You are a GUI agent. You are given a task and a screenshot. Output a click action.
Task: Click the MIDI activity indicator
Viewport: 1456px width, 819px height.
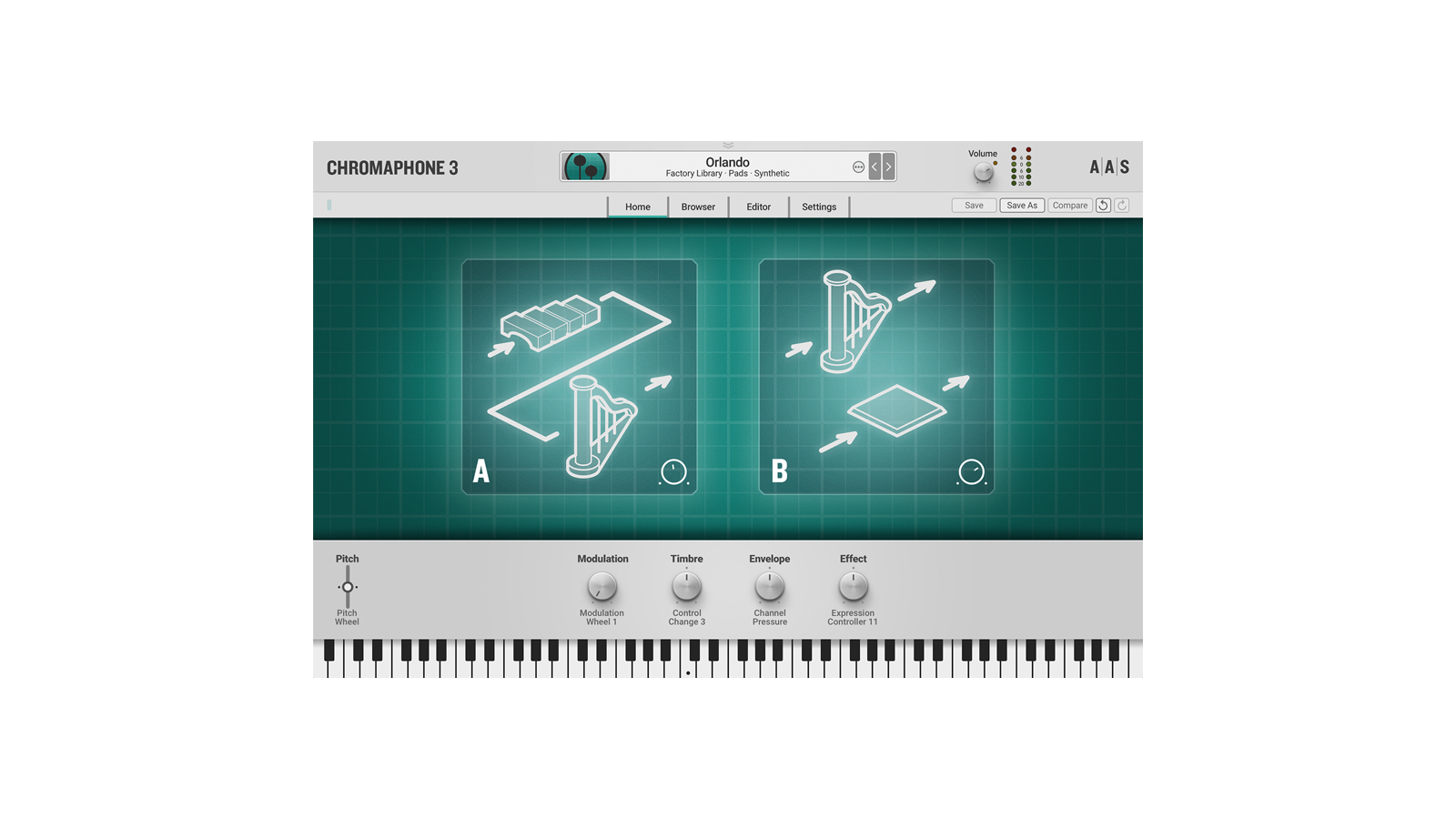point(329,206)
